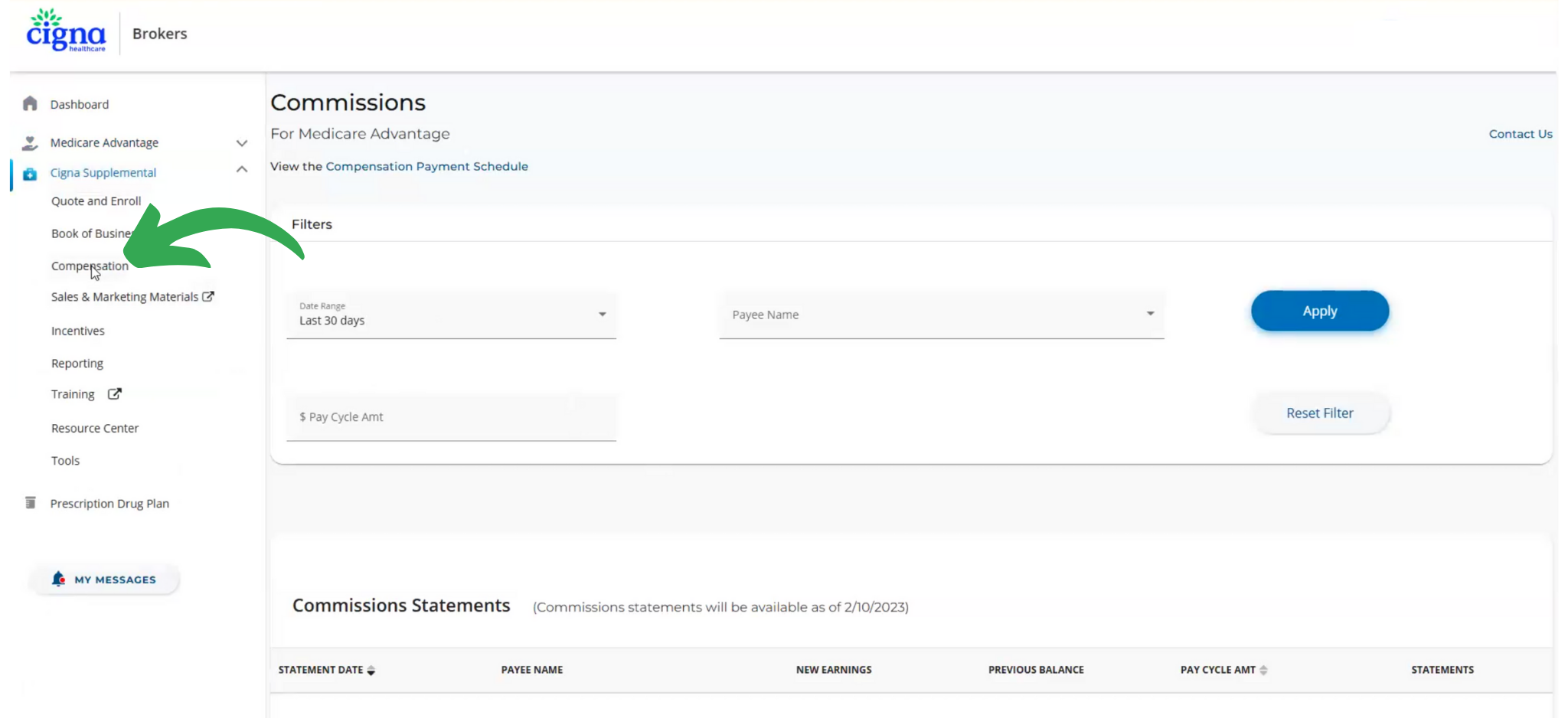1568x718 pixels.
Task: Click the For Medicare Advantage subtitle
Action: (x=360, y=134)
